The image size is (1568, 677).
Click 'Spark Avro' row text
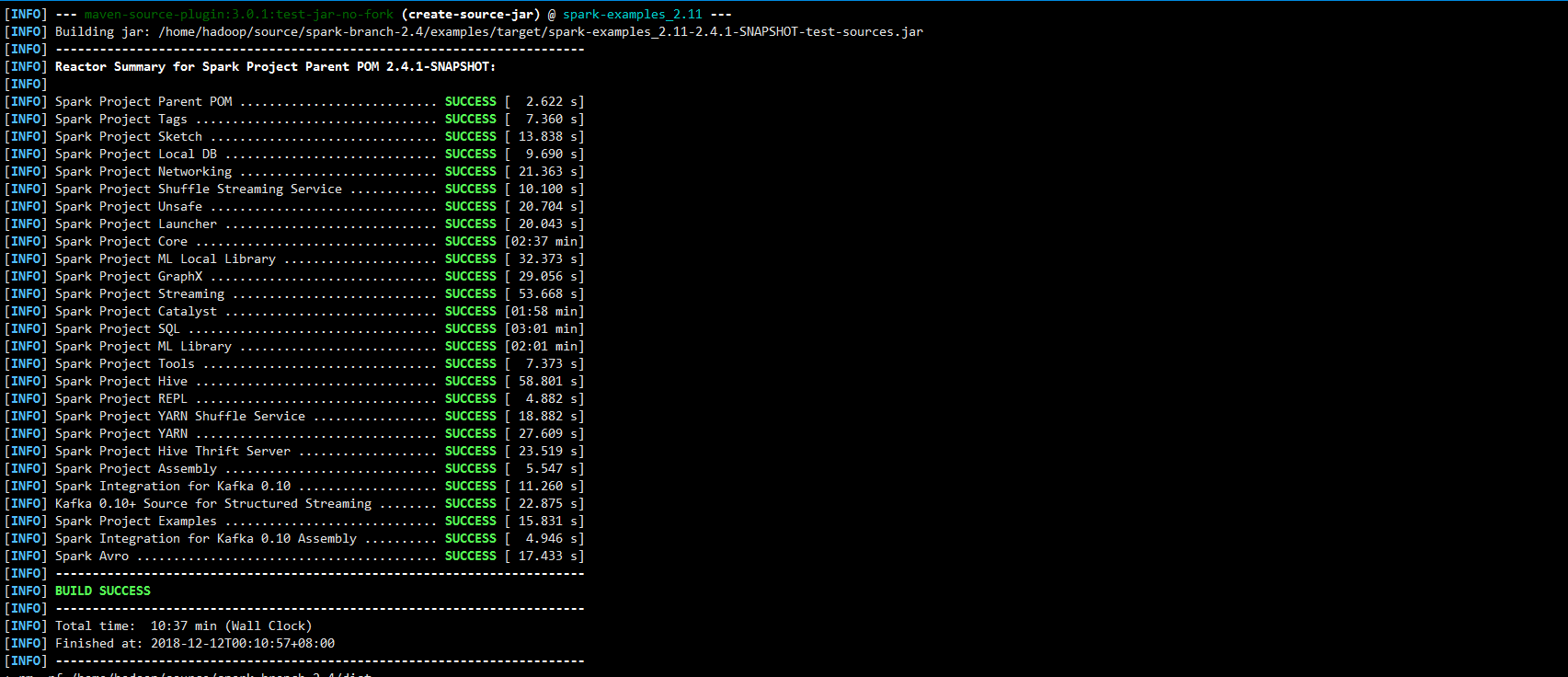tap(92, 557)
